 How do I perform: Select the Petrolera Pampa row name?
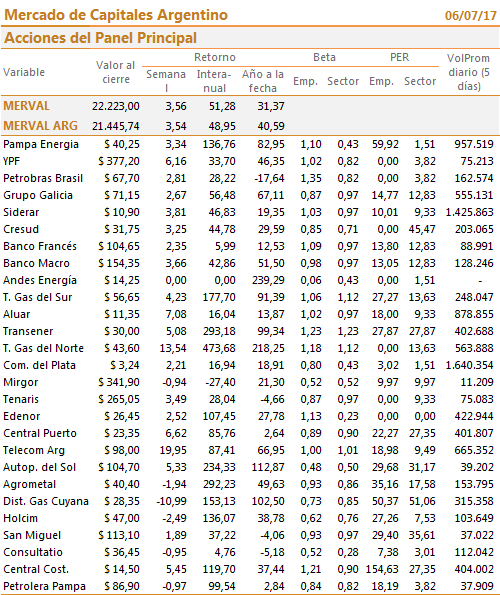coord(44,586)
